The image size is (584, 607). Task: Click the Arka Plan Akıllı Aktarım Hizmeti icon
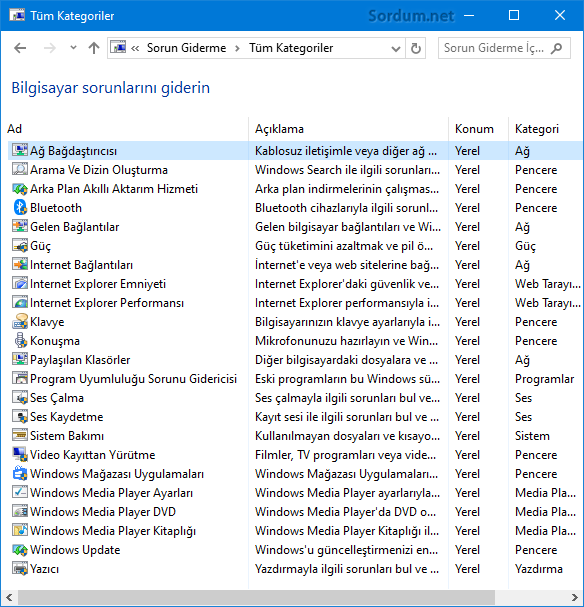20,188
